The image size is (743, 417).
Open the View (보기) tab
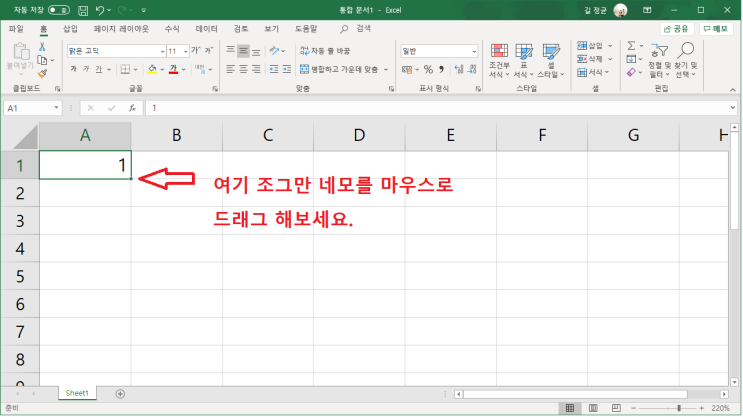pos(272,29)
